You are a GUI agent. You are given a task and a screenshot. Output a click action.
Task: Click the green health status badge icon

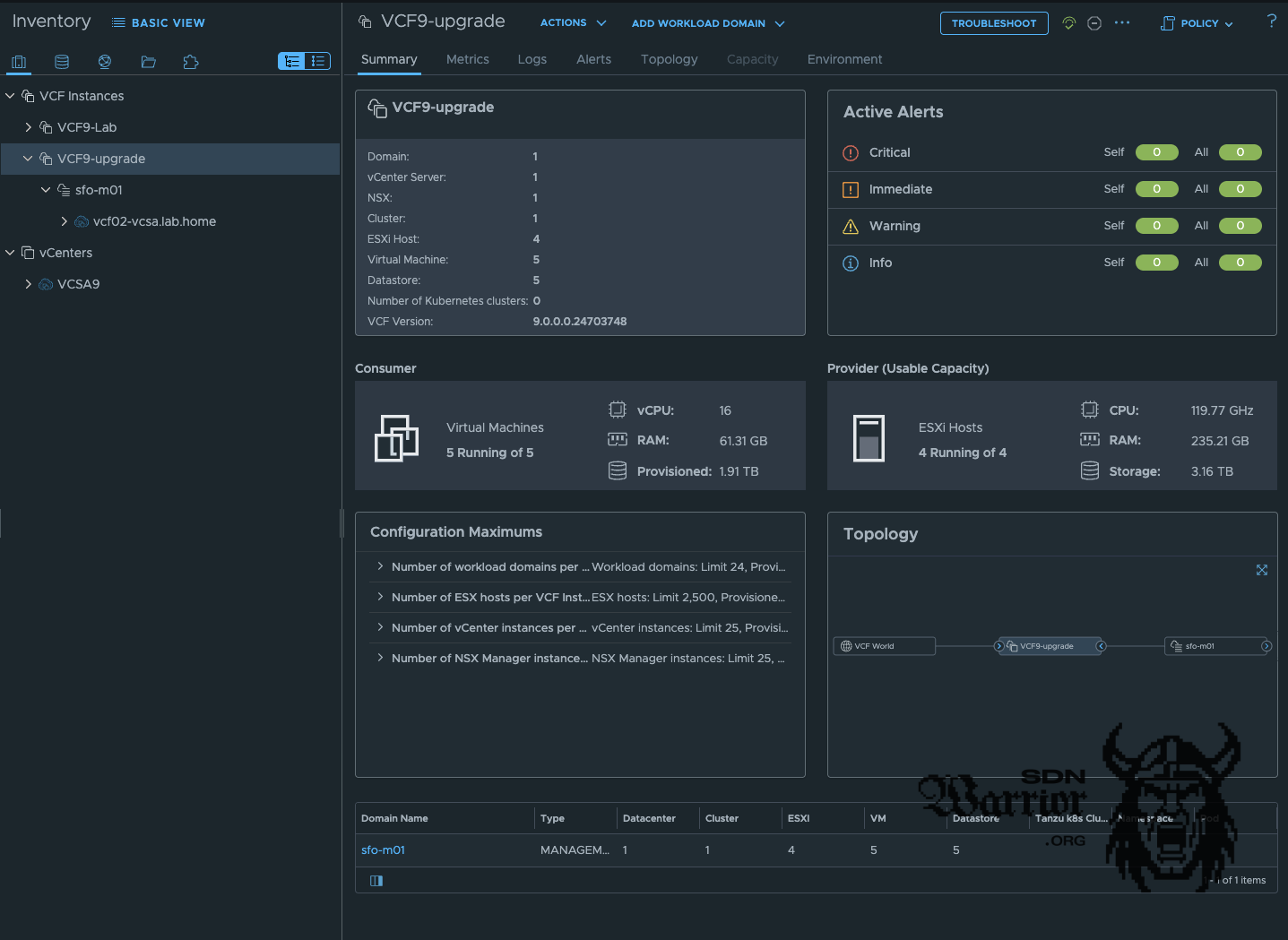click(1068, 23)
